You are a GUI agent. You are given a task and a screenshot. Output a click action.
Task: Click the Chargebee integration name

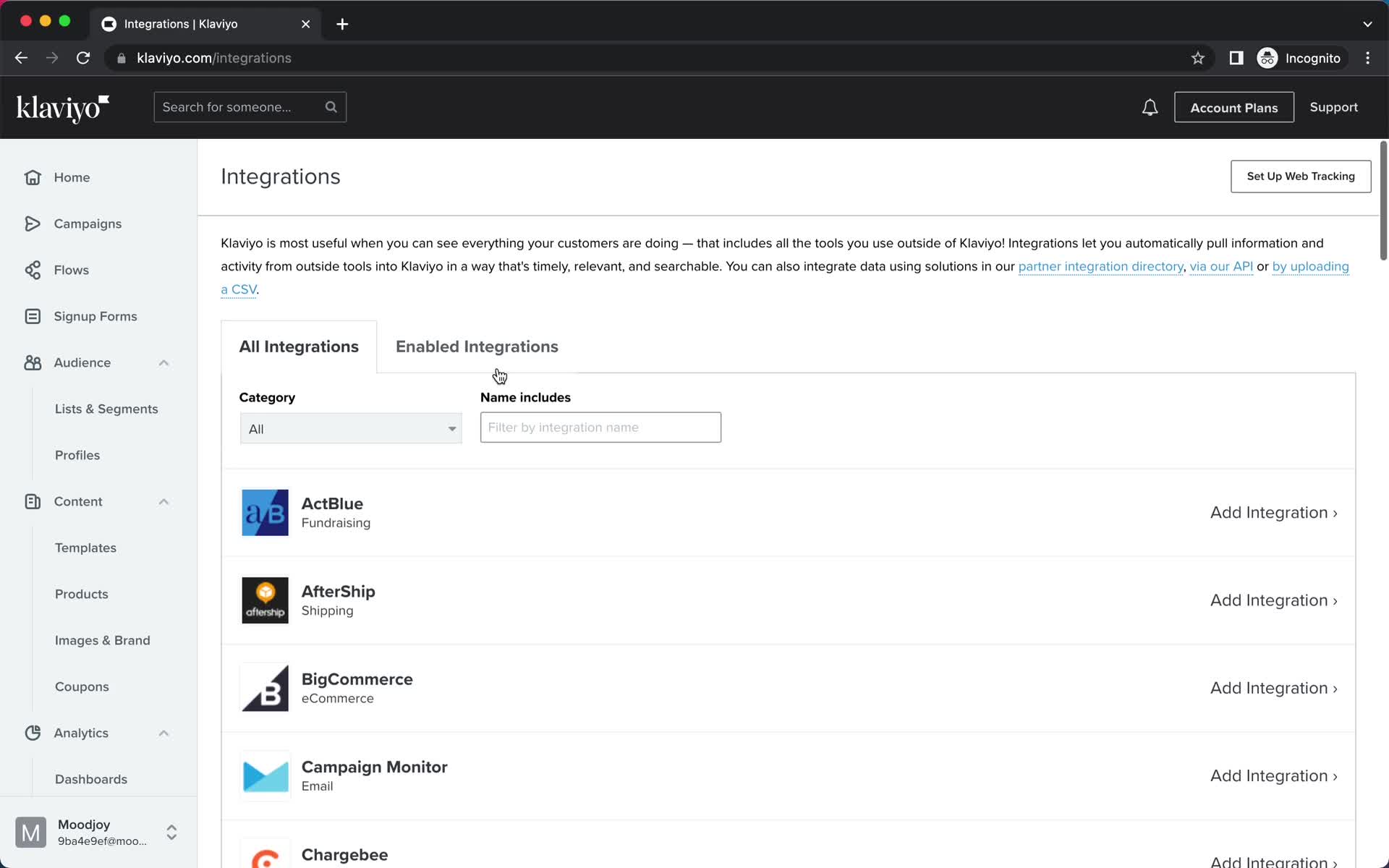pos(344,854)
